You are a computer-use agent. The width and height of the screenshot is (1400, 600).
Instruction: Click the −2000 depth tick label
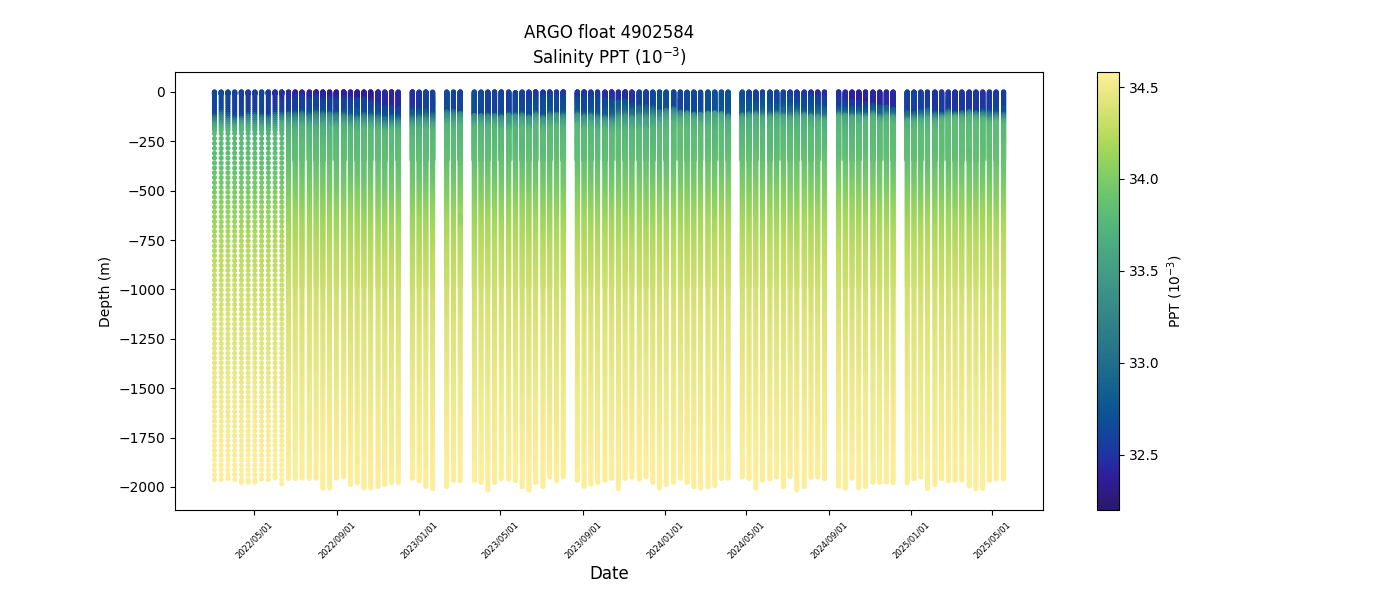(x=146, y=487)
